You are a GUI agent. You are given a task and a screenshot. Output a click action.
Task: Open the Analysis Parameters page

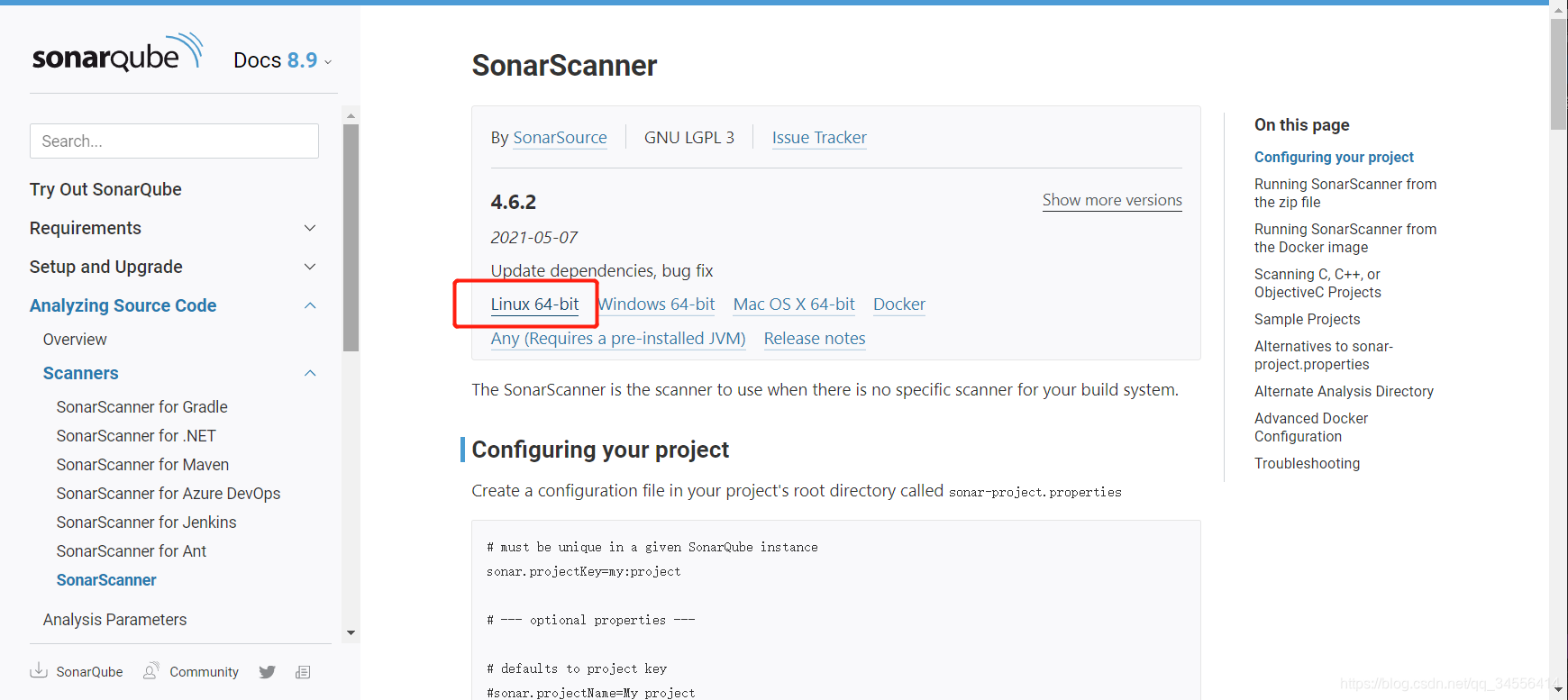[x=114, y=619]
